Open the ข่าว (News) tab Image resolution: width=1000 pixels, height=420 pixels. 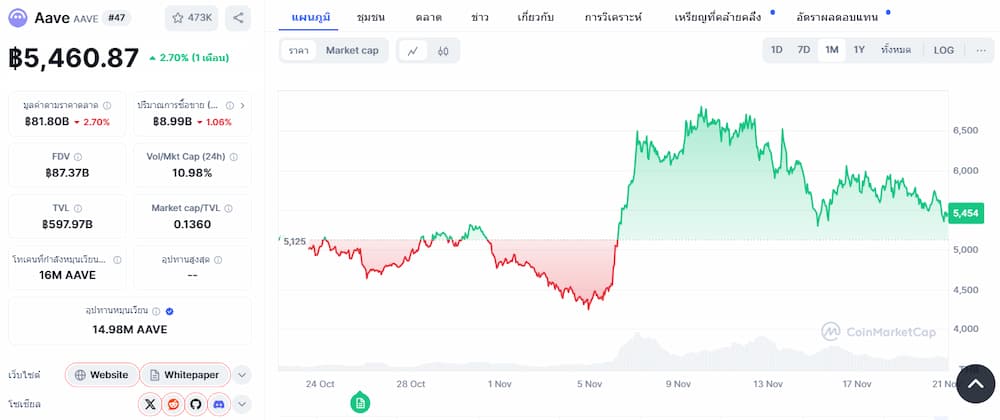tap(480, 17)
